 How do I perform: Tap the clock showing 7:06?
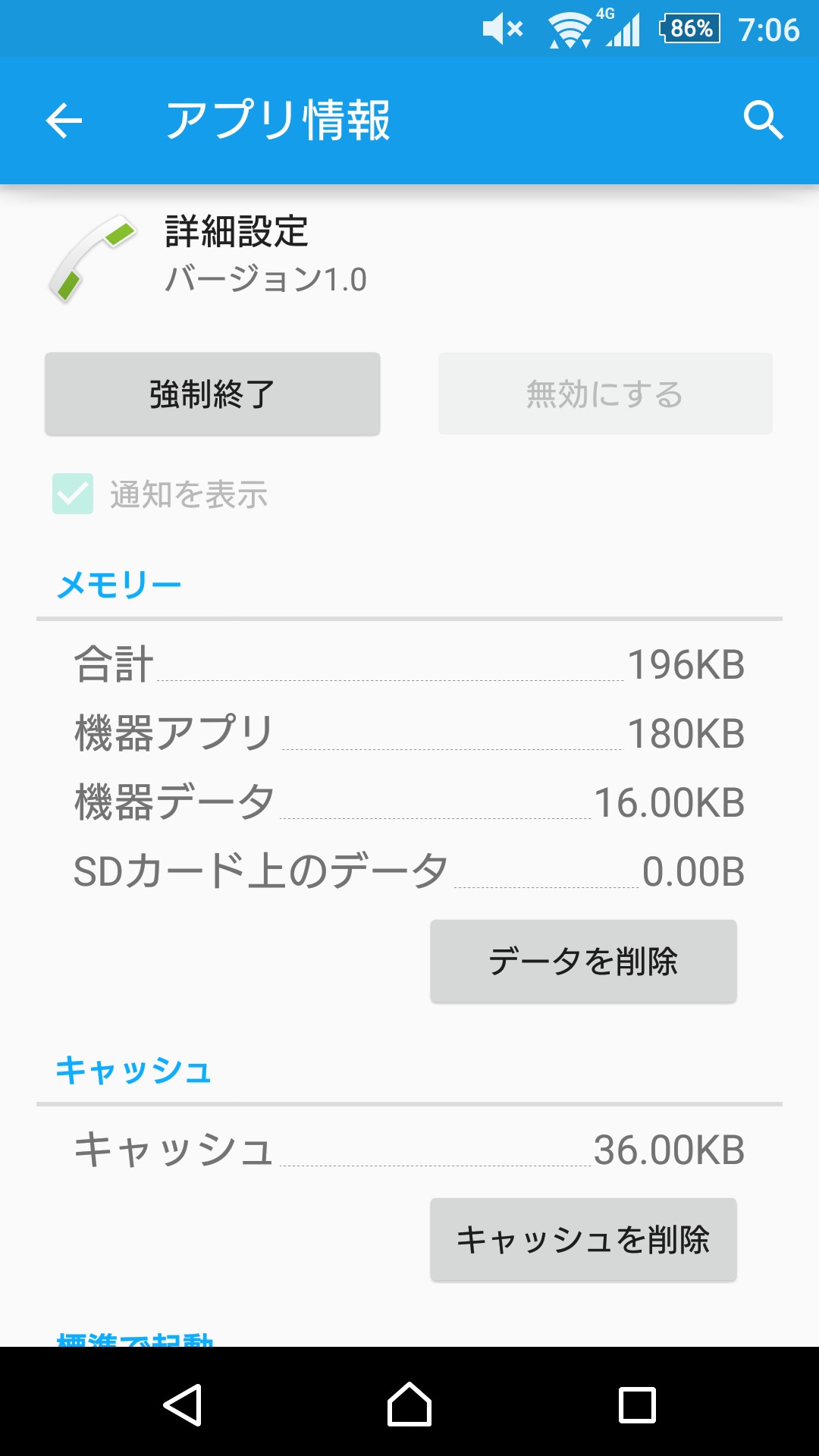click(769, 30)
